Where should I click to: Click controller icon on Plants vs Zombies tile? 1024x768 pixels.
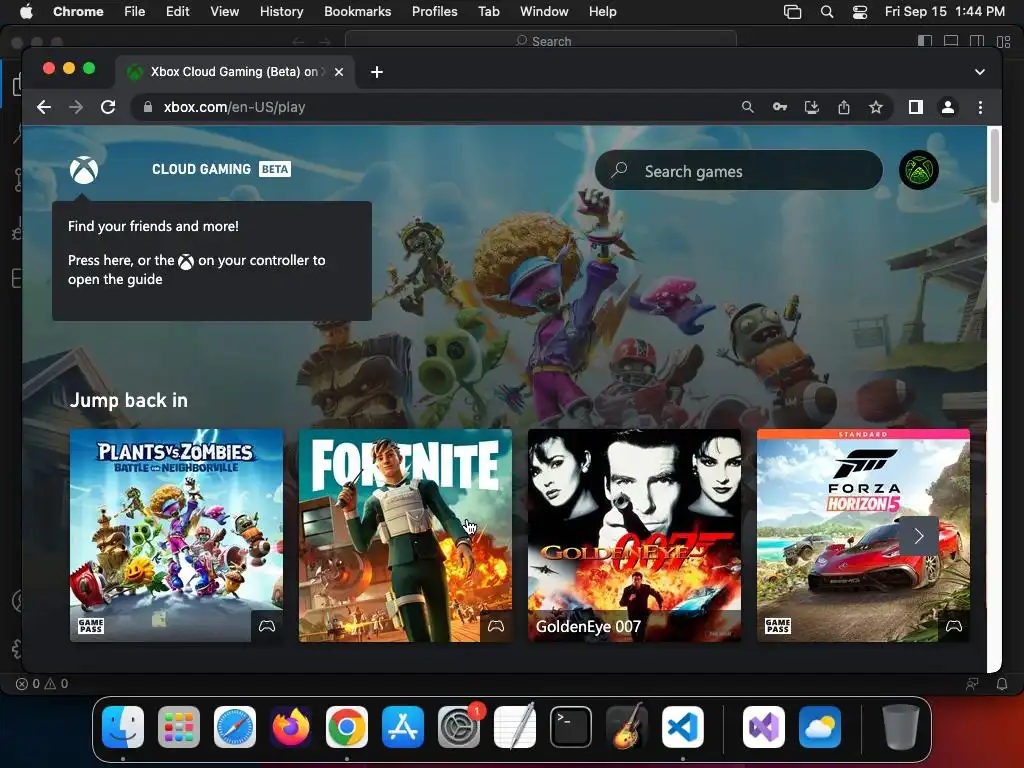pos(267,626)
